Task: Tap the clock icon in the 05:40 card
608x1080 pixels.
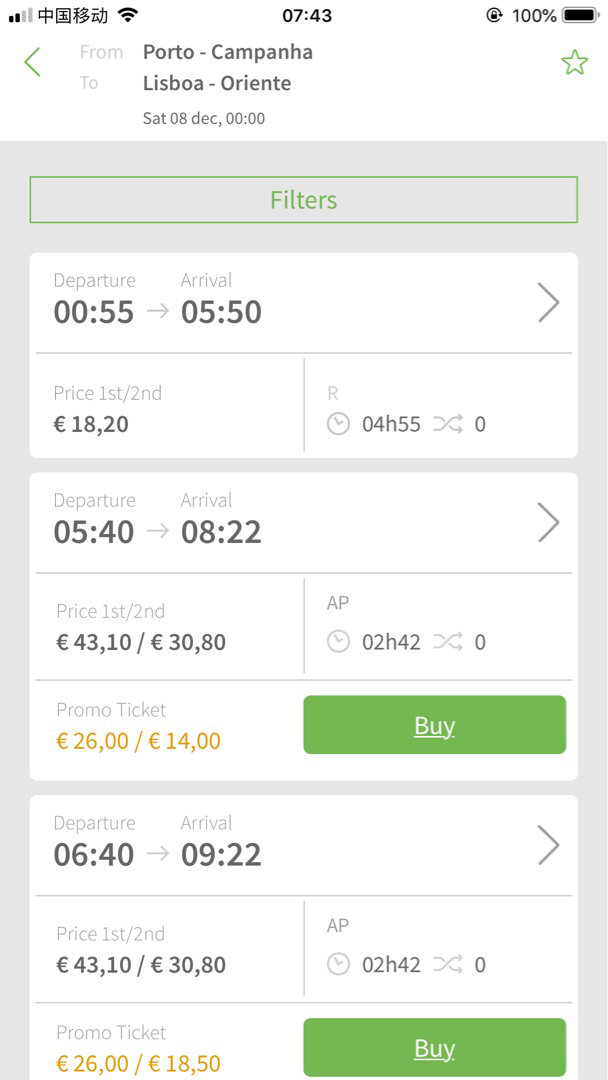Action: (339, 642)
